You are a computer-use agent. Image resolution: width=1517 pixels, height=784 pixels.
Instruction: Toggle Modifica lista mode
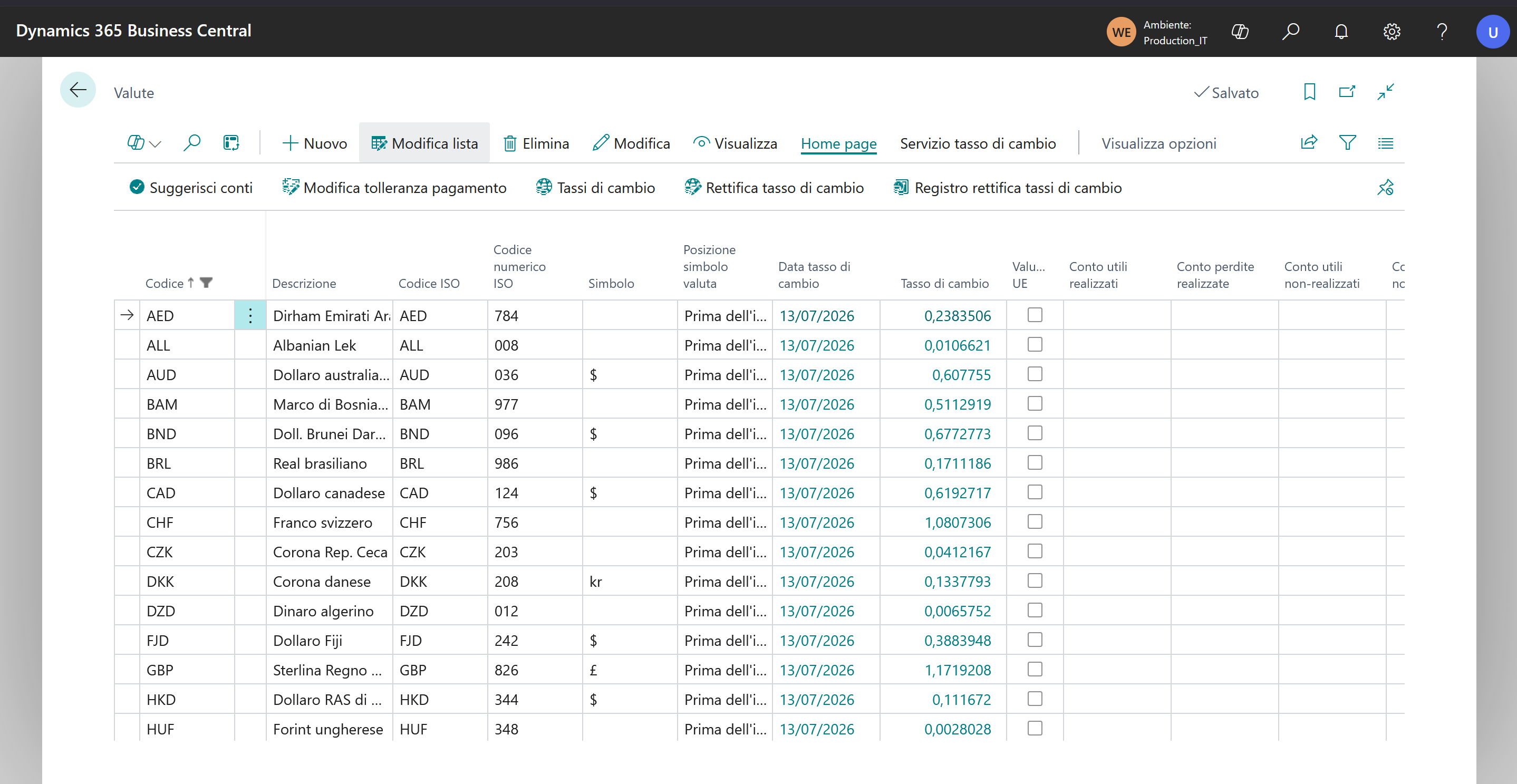[424, 143]
